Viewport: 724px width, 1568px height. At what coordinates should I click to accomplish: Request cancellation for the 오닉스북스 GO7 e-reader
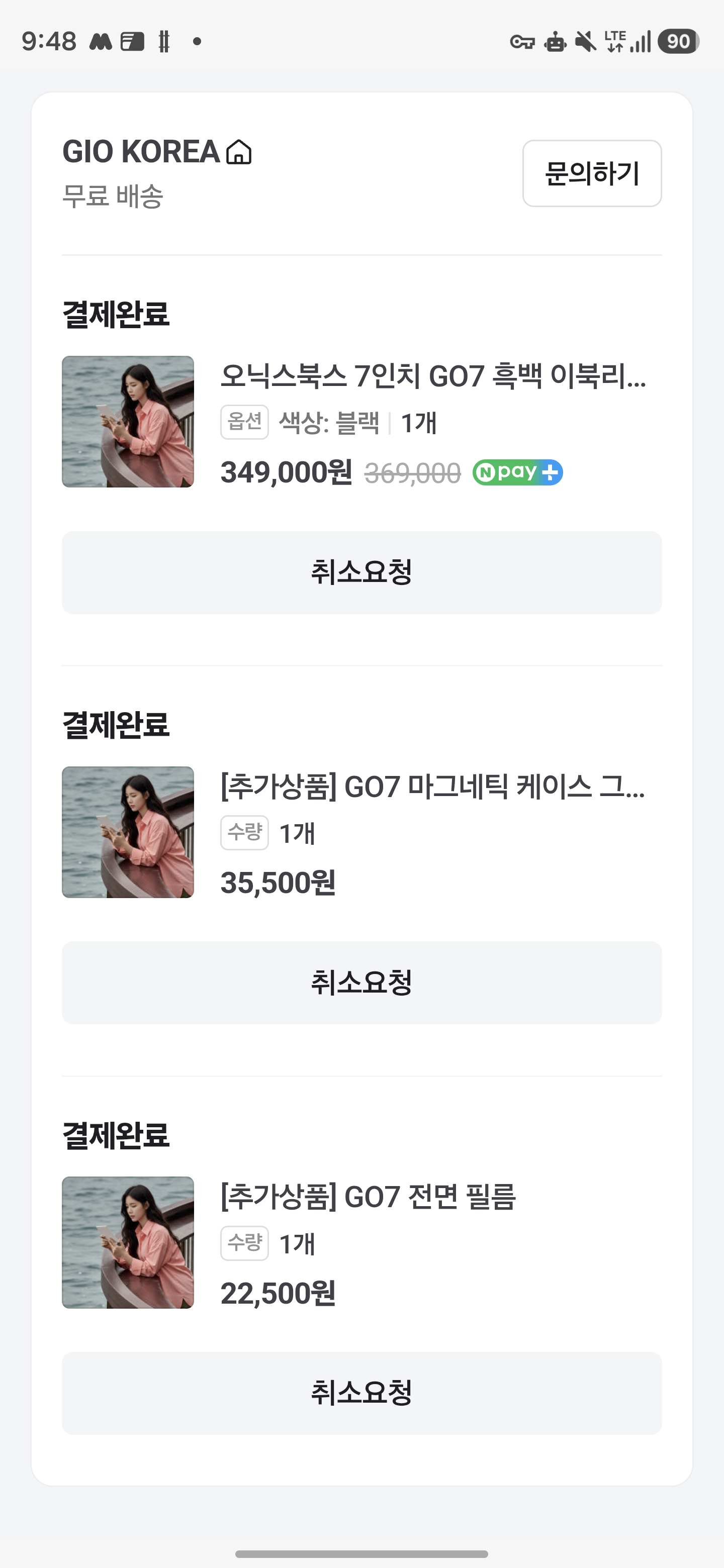click(x=361, y=572)
